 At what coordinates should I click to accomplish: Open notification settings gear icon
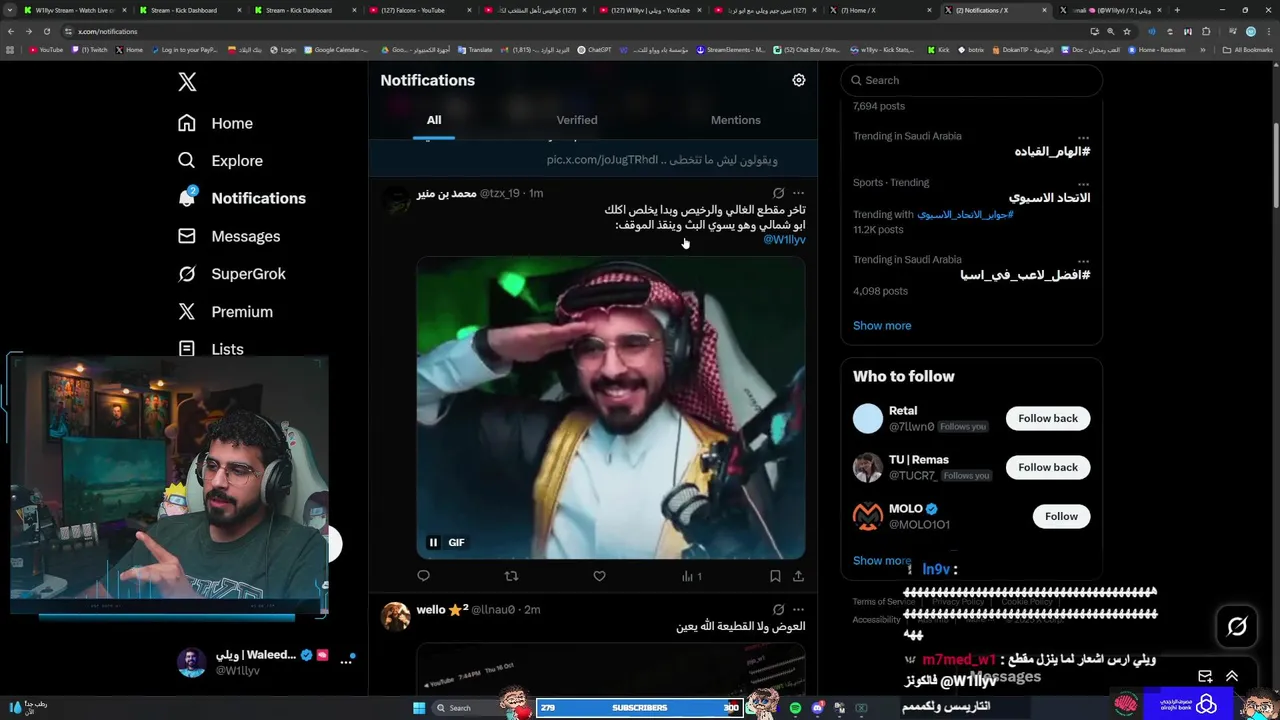pyautogui.click(x=799, y=80)
